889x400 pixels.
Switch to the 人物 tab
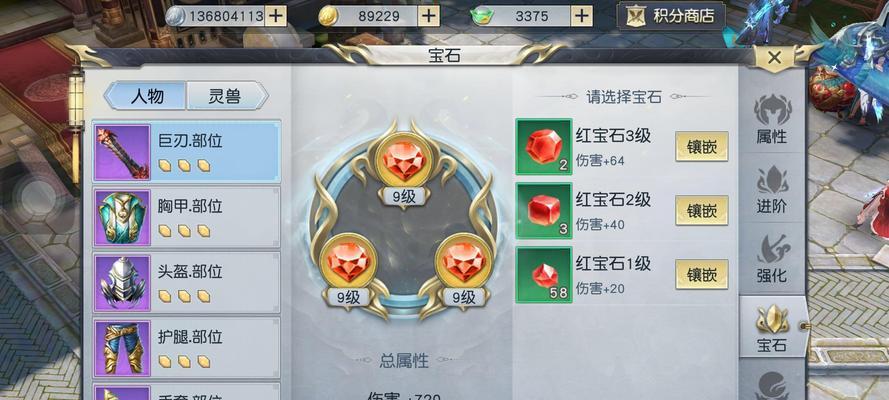pos(147,96)
